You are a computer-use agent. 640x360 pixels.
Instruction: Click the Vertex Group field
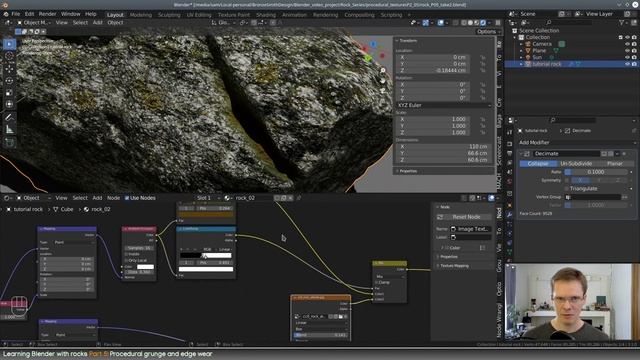click(593, 197)
